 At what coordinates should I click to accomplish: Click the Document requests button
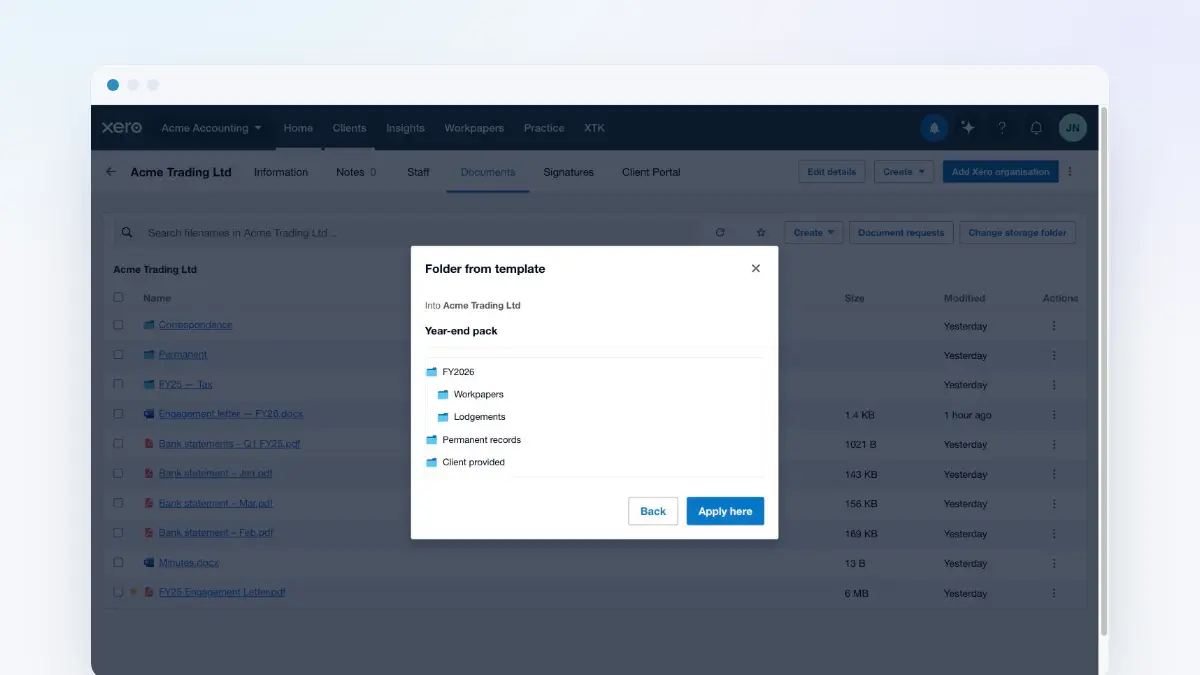[901, 233]
